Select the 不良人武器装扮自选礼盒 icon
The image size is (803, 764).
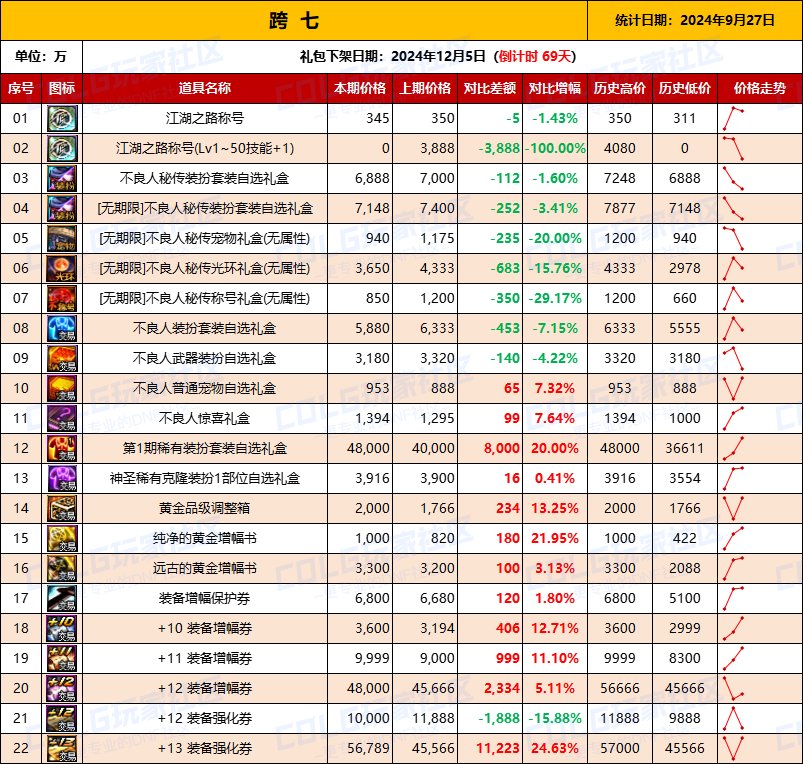click(62, 358)
